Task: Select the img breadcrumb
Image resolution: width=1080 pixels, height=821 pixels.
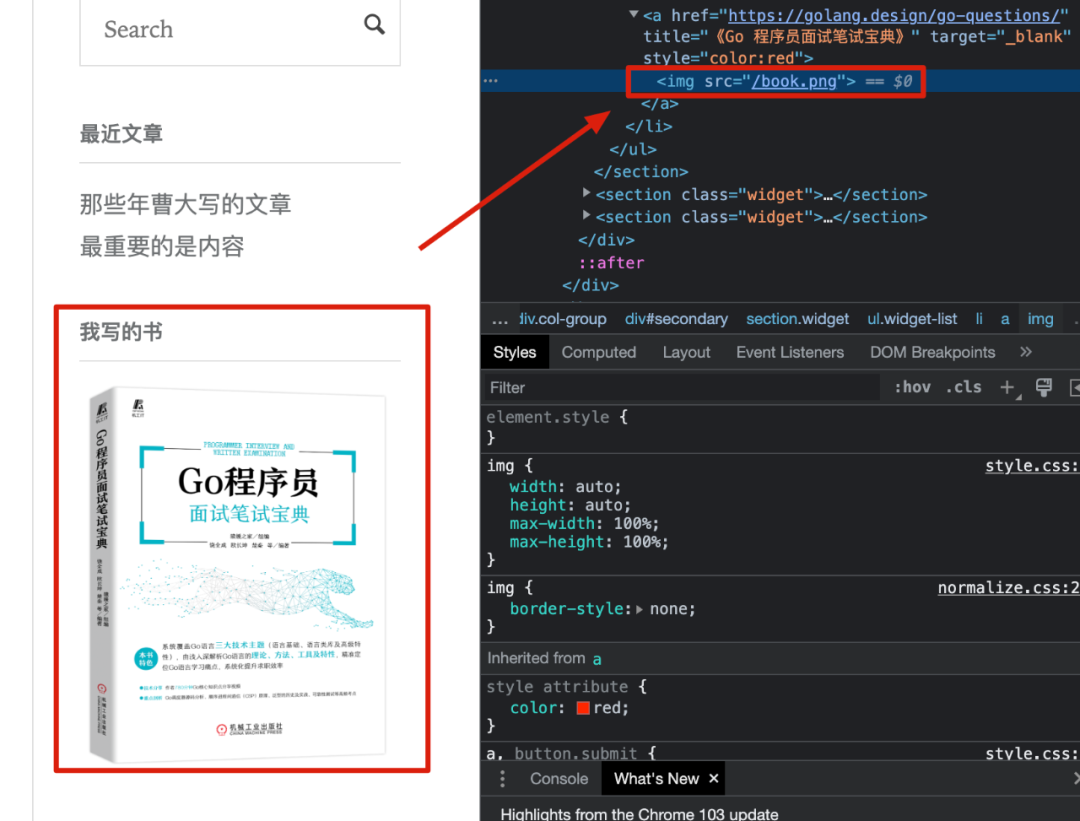Action: pos(1040,319)
